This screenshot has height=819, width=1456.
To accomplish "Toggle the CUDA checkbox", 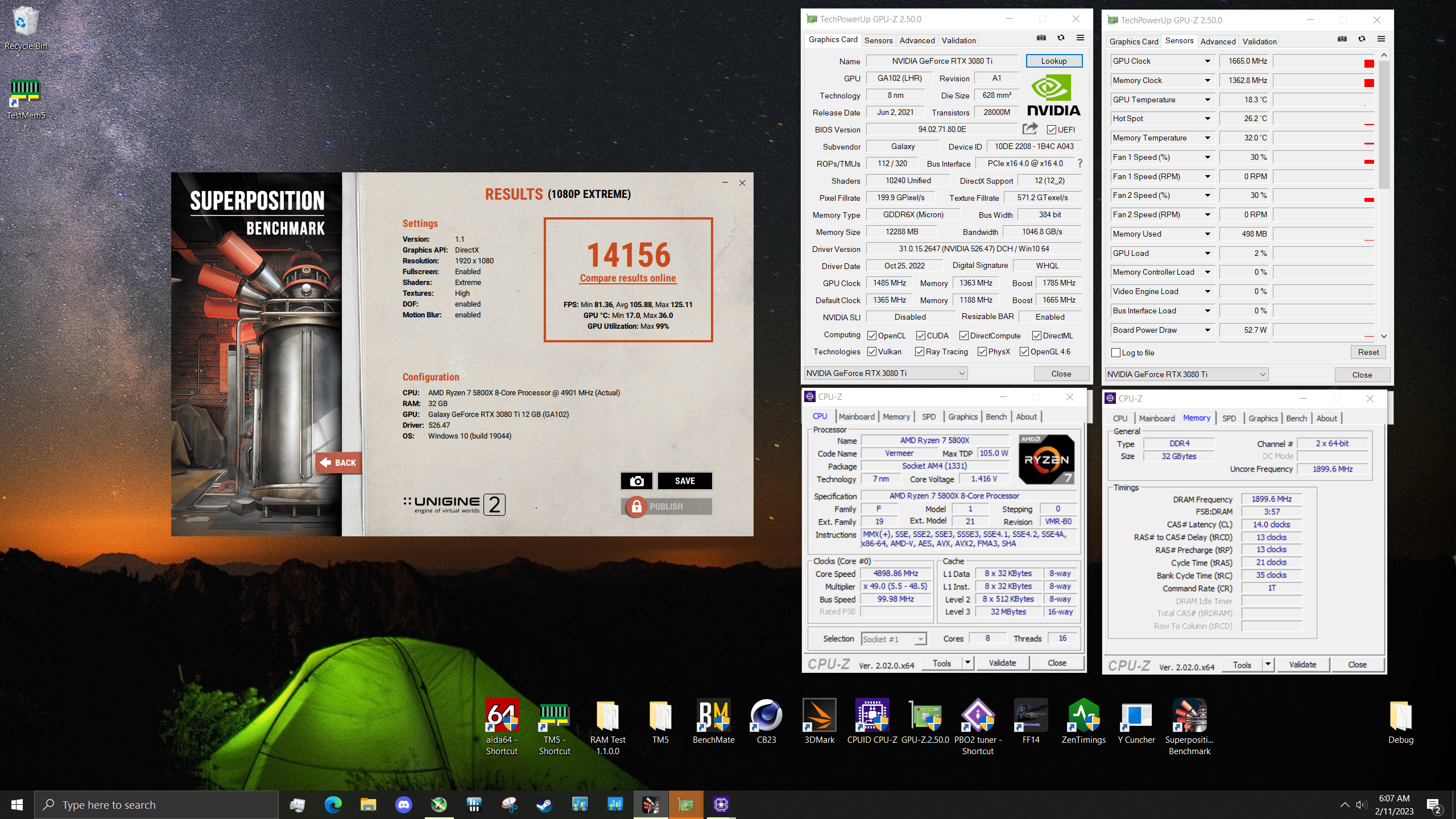I will [x=920, y=336].
